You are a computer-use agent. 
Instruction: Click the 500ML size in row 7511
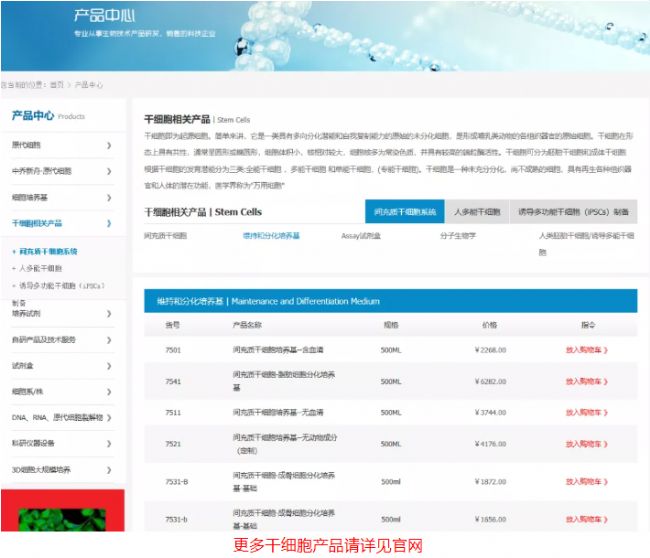(x=391, y=412)
